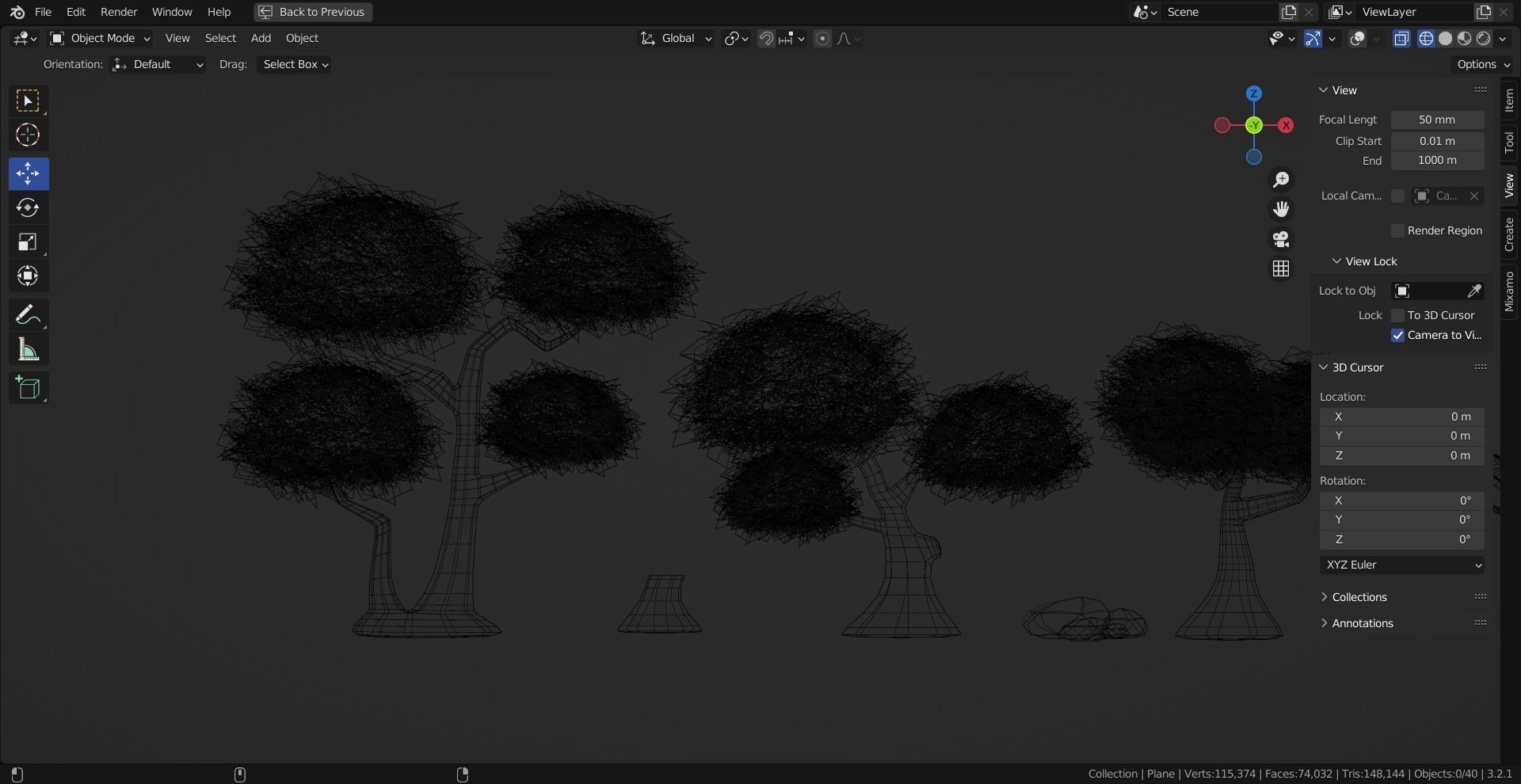This screenshot has width=1521, height=784.
Task: Click the Blender logo icon
Action: pyautogui.click(x=17, y=12)
